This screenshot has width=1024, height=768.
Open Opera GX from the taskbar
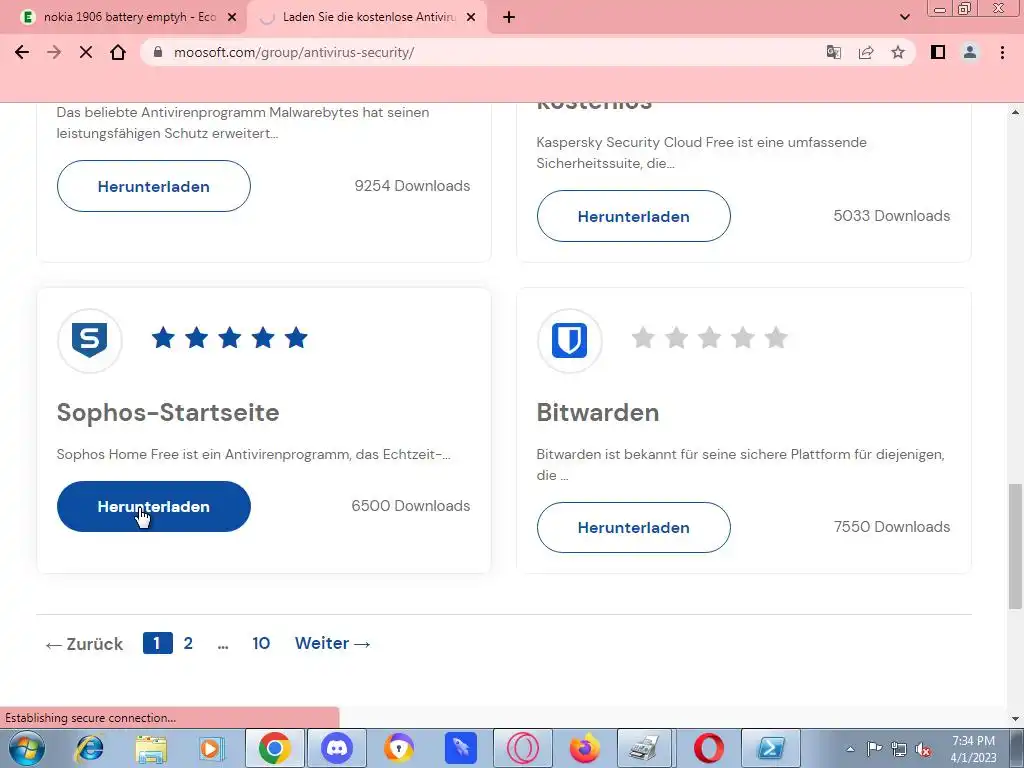522,748
